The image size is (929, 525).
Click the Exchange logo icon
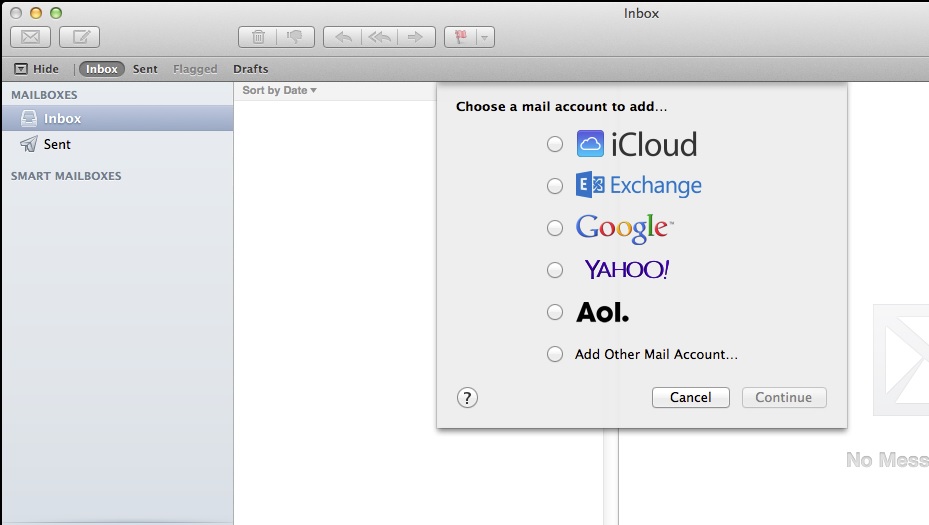tap(590, 185)
